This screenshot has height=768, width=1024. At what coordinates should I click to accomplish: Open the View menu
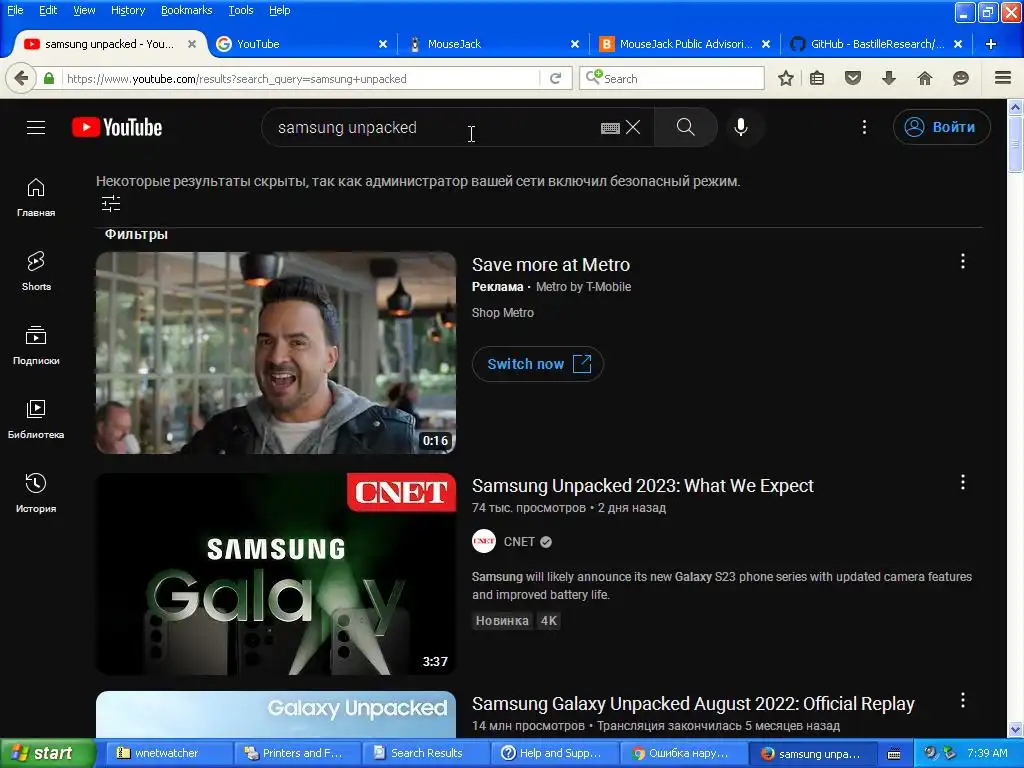click(x=84, y=10)
